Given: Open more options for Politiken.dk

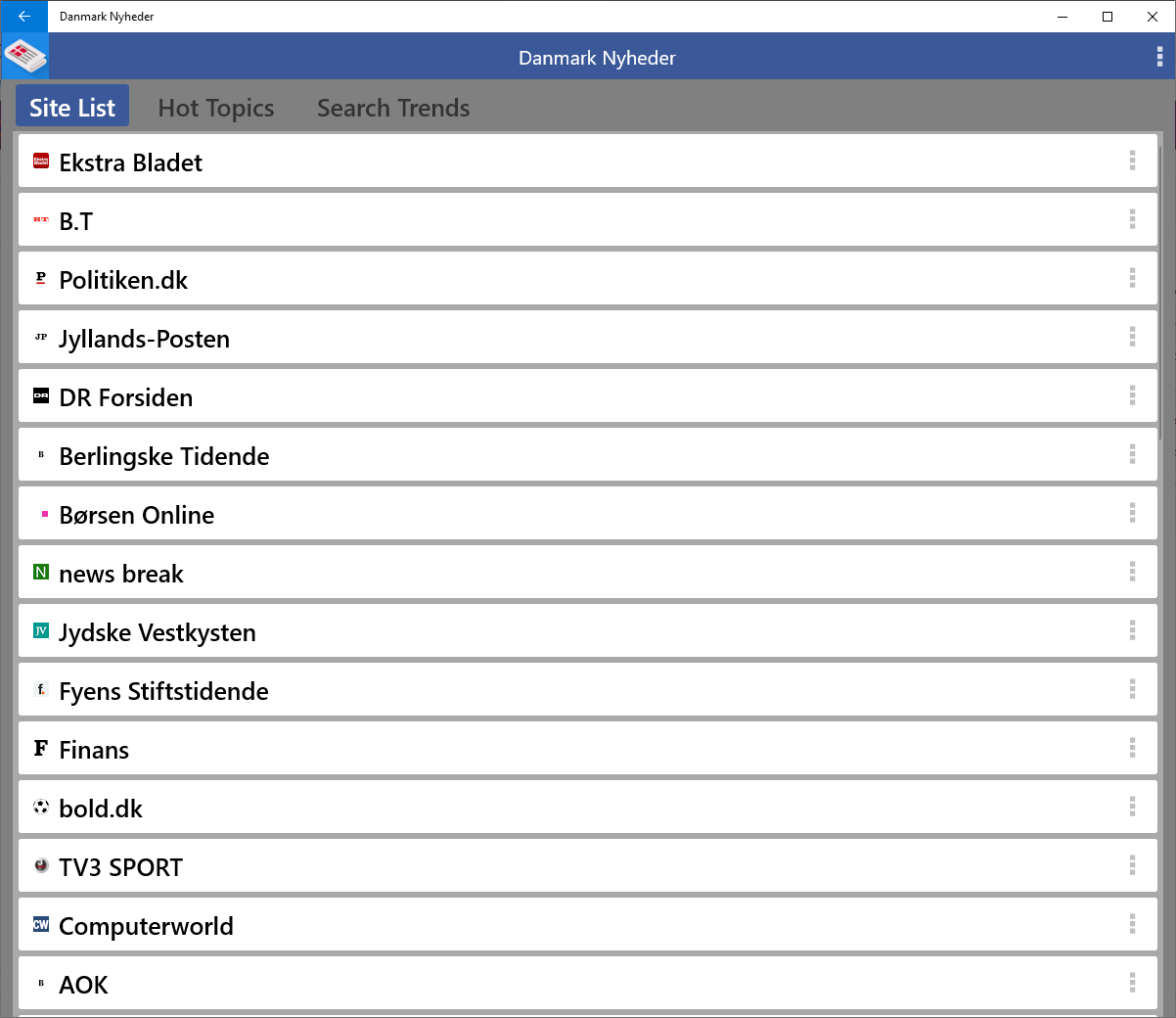Looking at the screenshot, I should point(1132,278).
